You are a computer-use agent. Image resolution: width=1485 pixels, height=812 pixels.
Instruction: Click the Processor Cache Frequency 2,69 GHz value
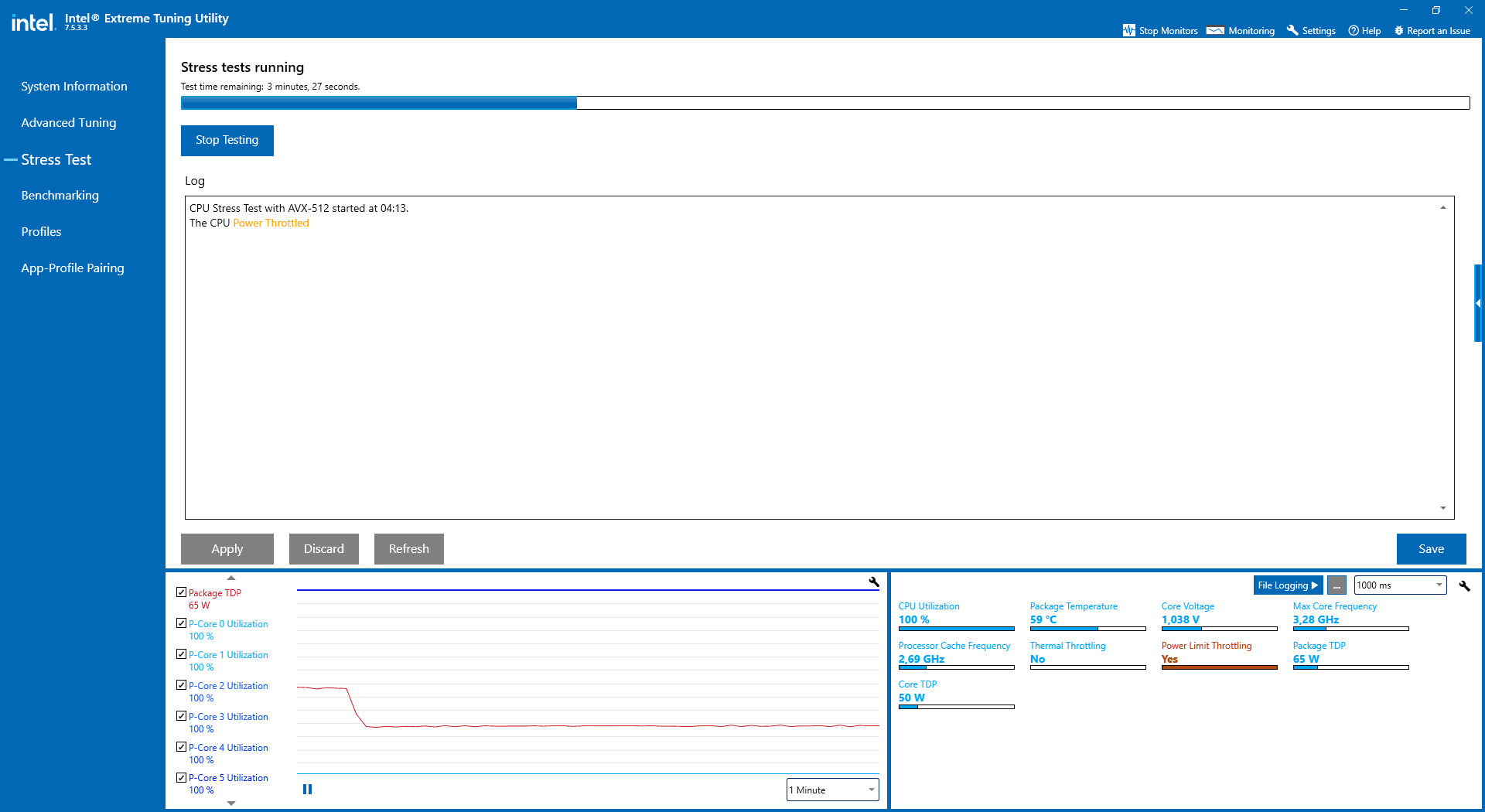[x=921, y=659]
